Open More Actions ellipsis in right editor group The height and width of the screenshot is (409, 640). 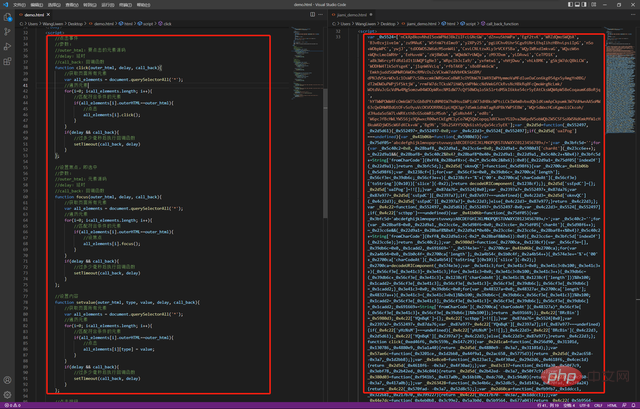(x=631, y=16)
